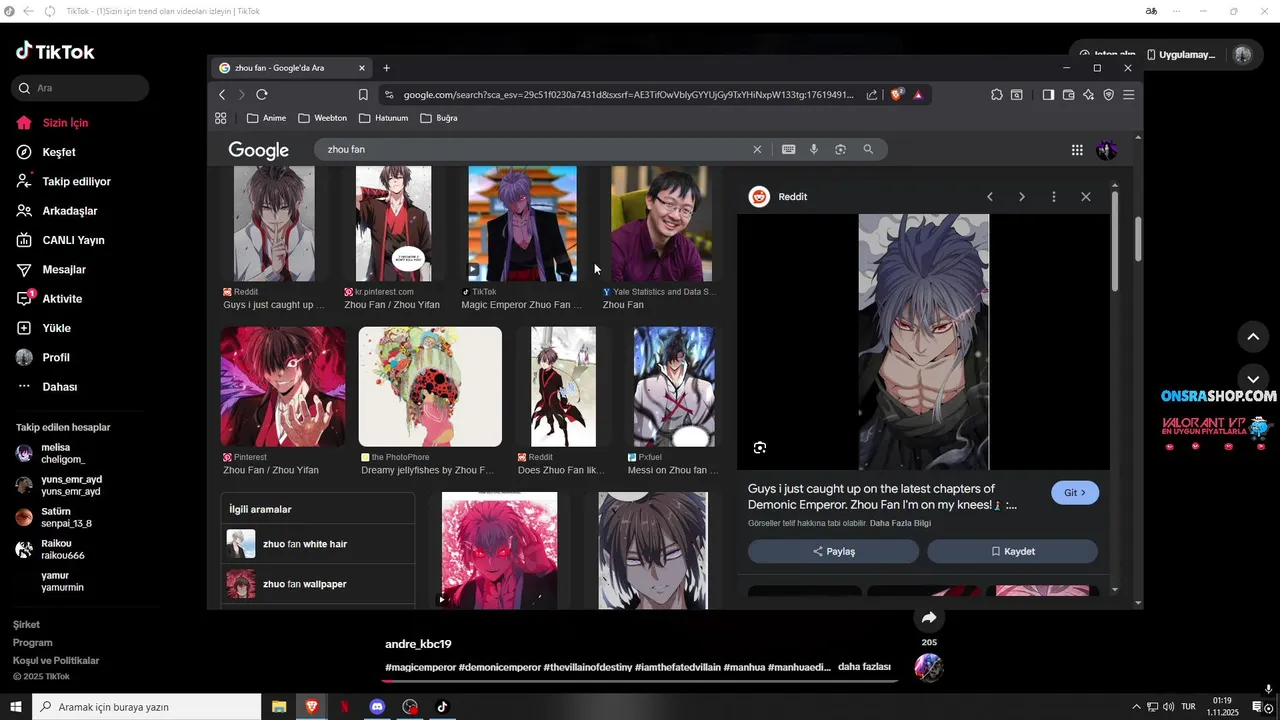Open a new browser tab

tap(387, 68)
